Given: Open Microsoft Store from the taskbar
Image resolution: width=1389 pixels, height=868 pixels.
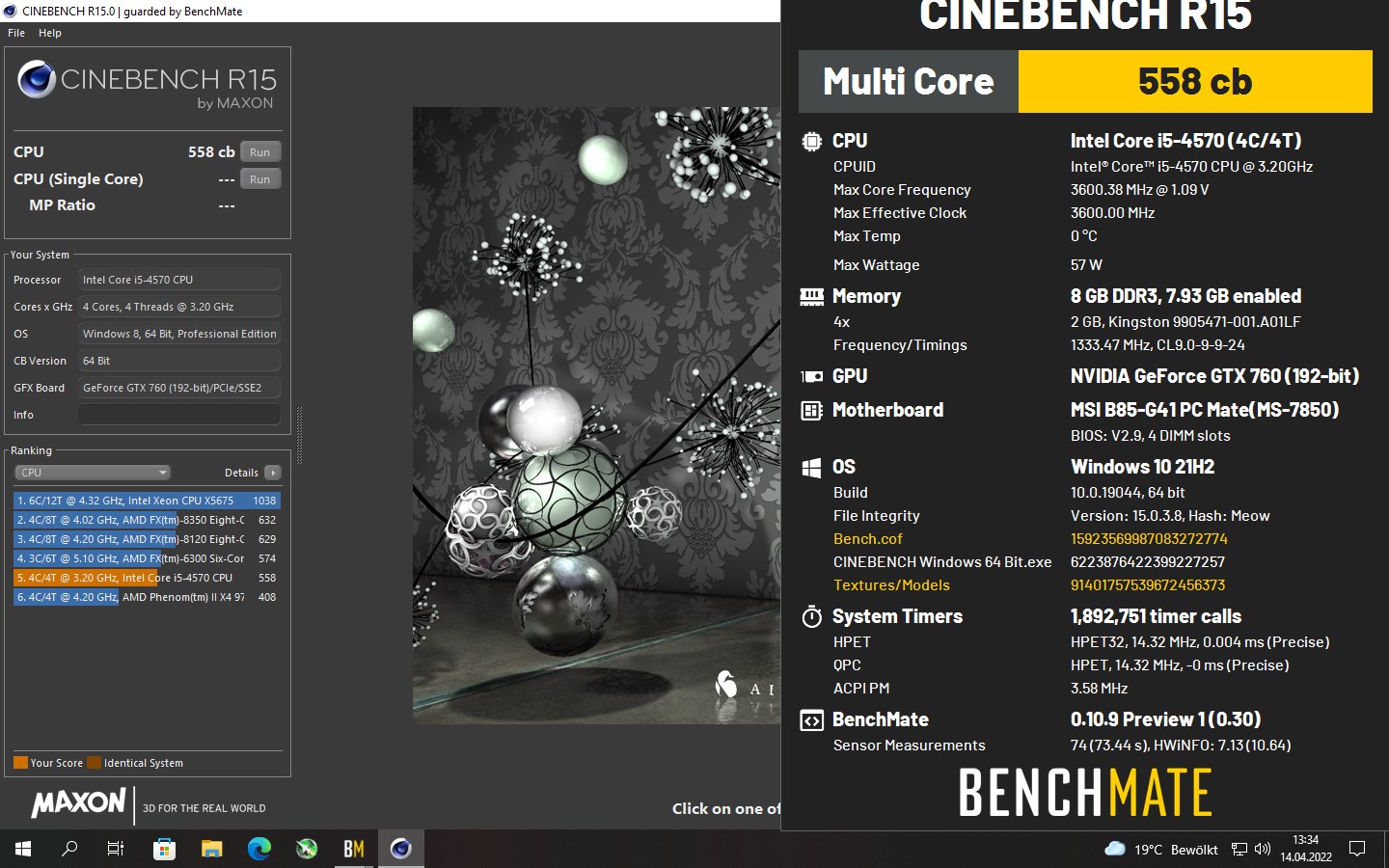Looking at the screenshot, I should [x=164, y=849].
